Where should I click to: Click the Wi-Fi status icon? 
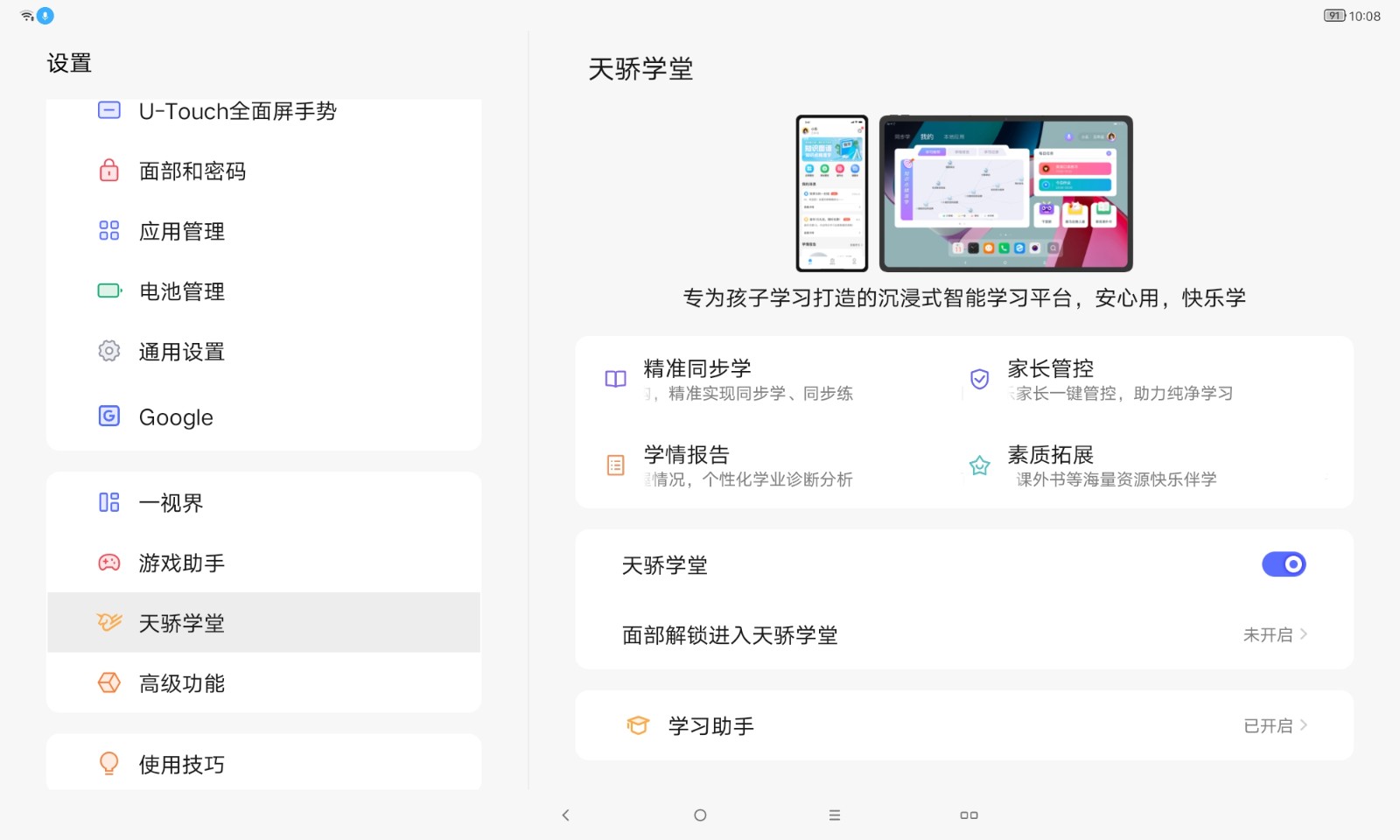[x=27, y=16]
